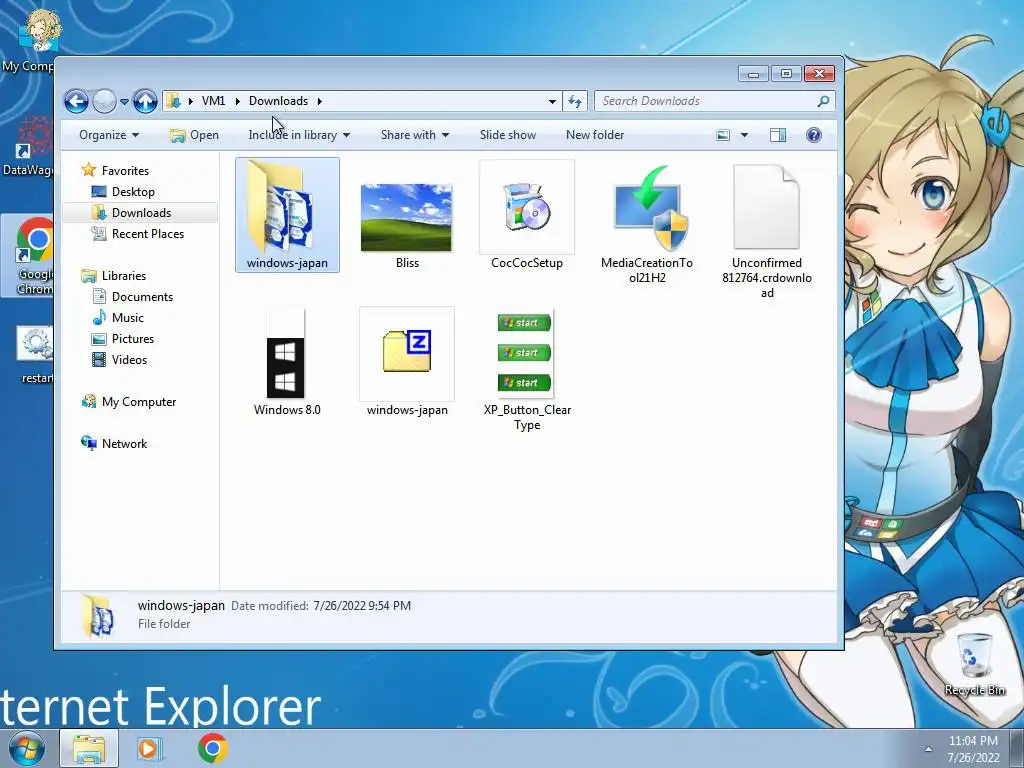Click Windows Explorer taskbar button
Image resolution: width=1024 pixels, height=768 pixels.
(x=89, y=748)
